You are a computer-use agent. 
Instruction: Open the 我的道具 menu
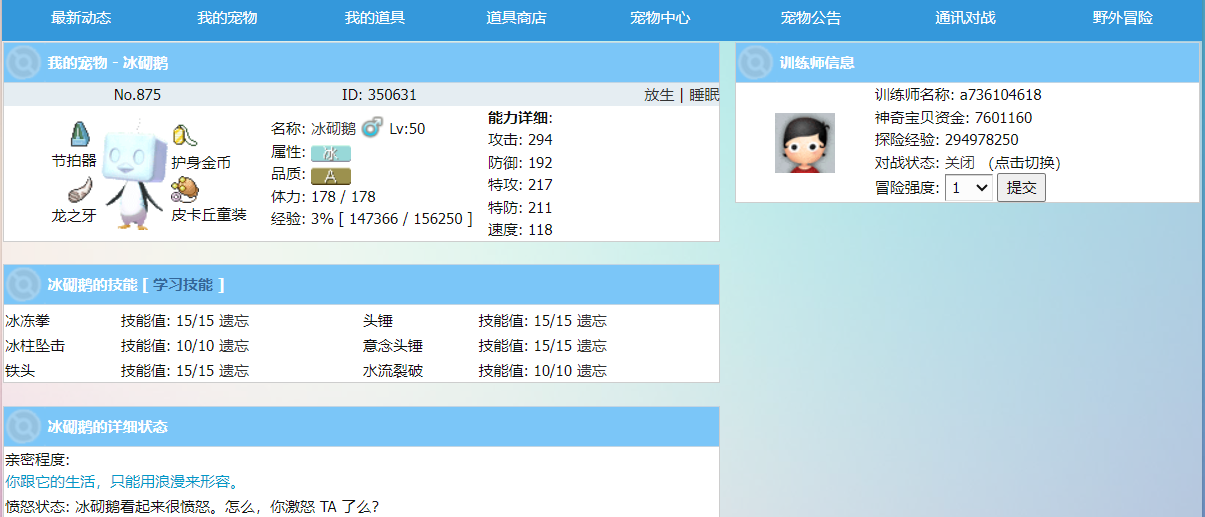pos(375,18)
